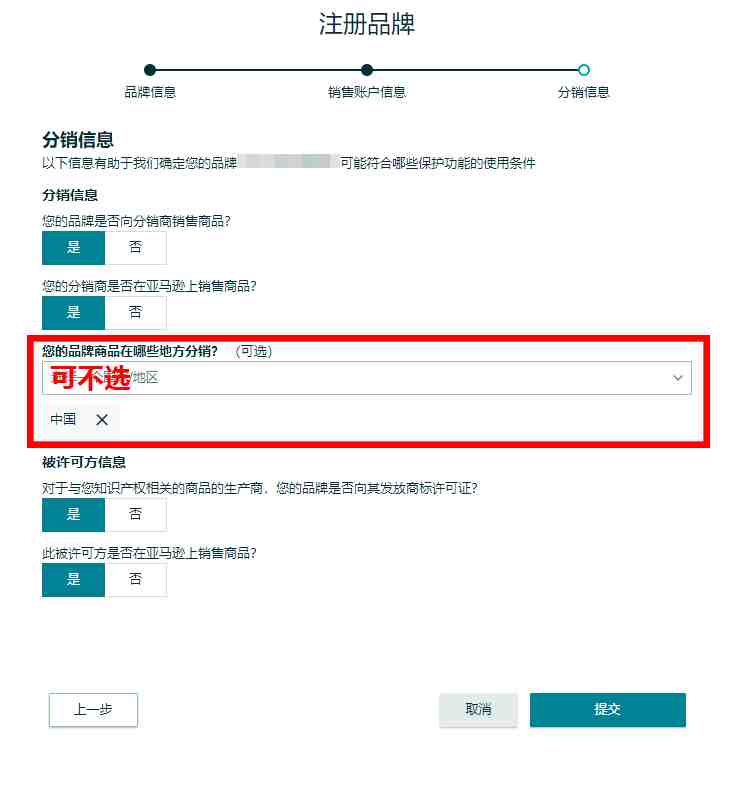
Task: Submit the form with 提交
Action: [608, 710]
